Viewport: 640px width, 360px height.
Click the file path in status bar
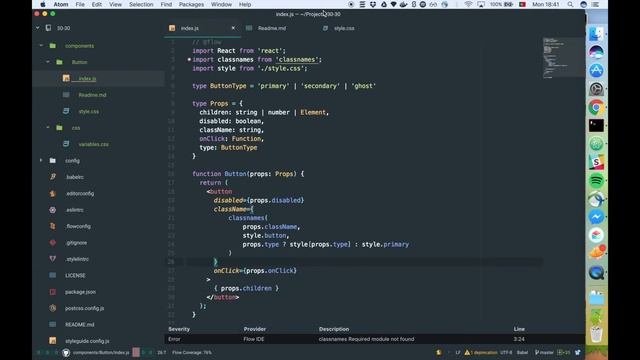coord(101,353)
